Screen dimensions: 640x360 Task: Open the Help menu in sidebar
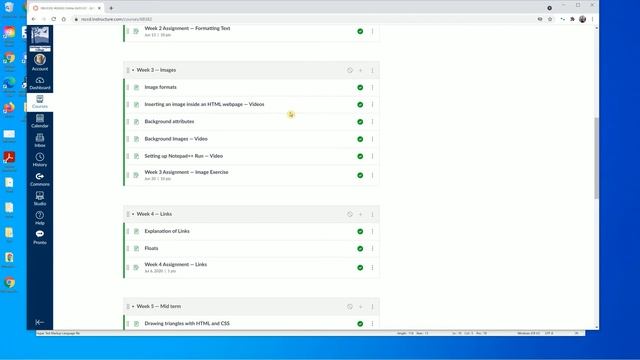tap(40, 218)
